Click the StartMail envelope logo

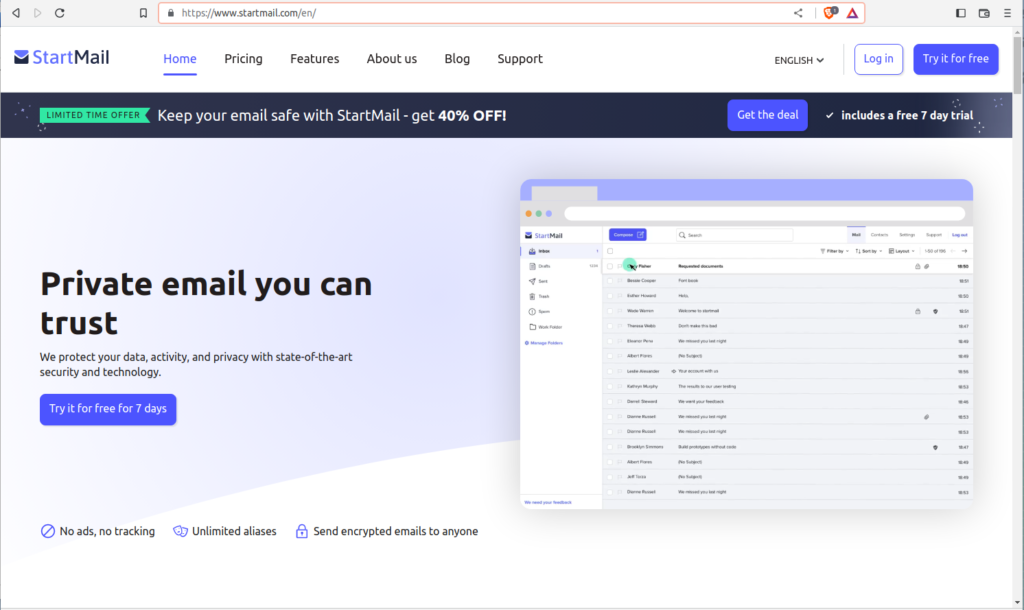(x=22, y=57)
